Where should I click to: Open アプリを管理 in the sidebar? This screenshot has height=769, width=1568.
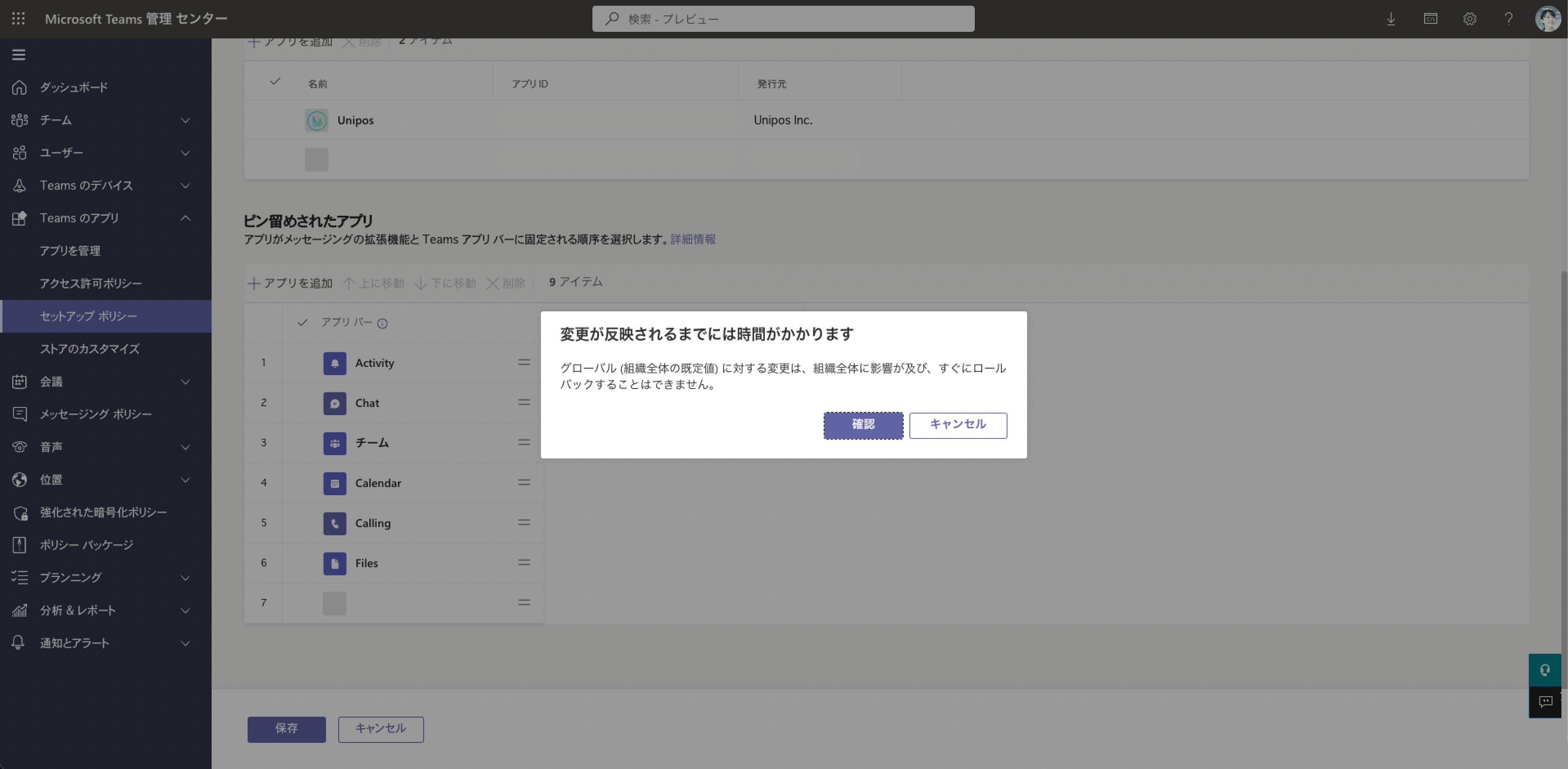pos(106,251)
